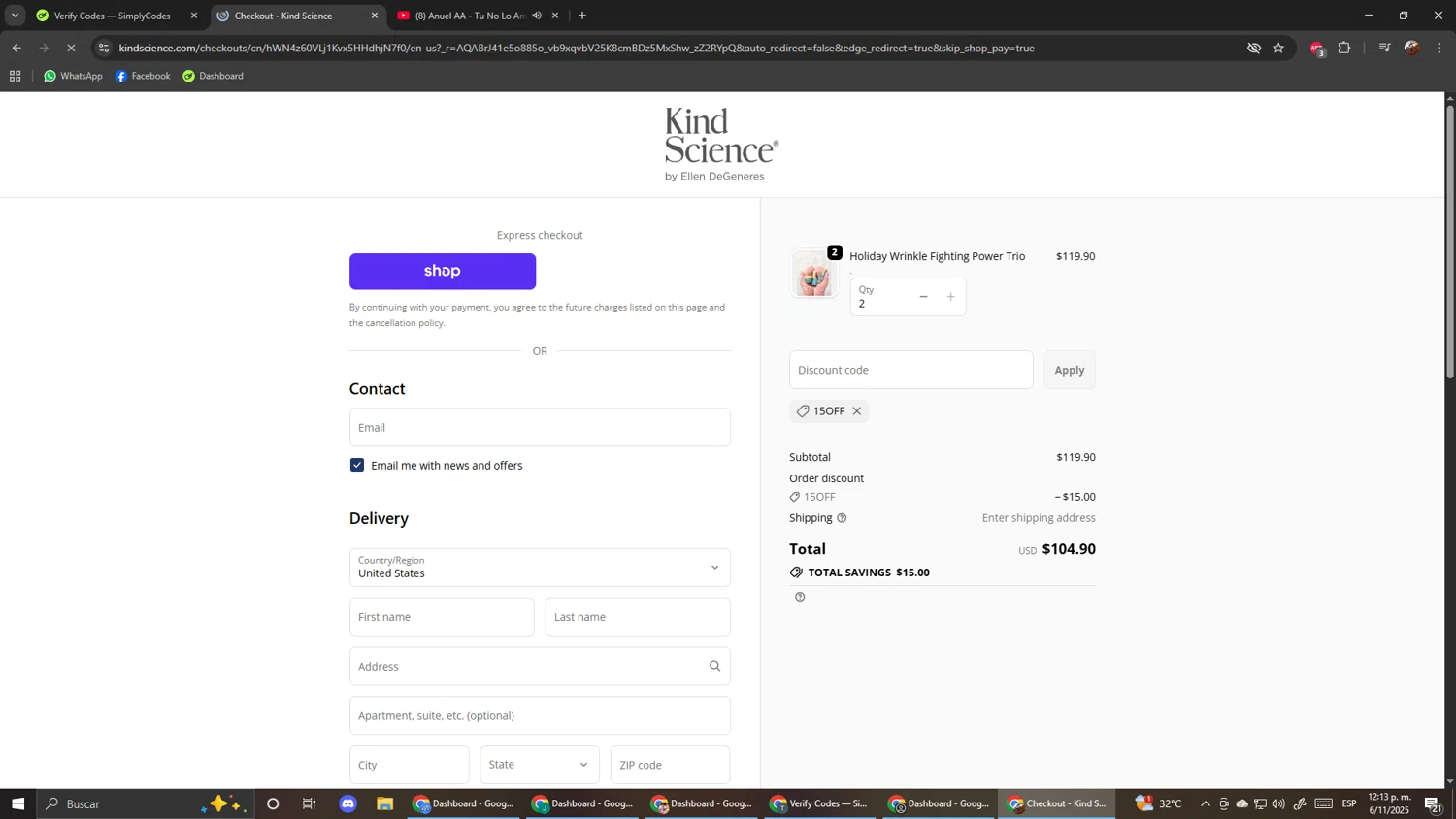Show hidden system tray icons
The image size is (1456, 819).
1206,803
